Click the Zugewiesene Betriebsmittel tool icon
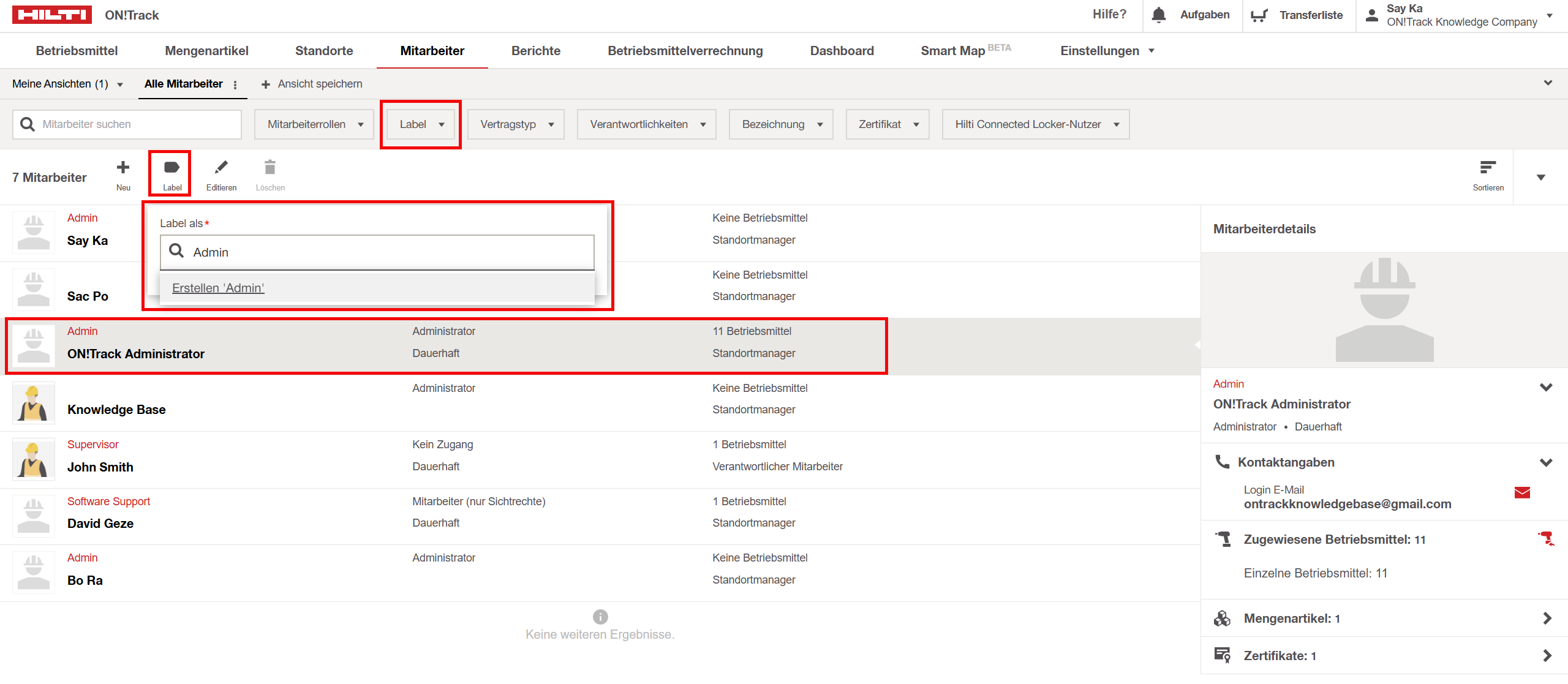Viewport: 1568px width, 684px height. pos(1223,539)
